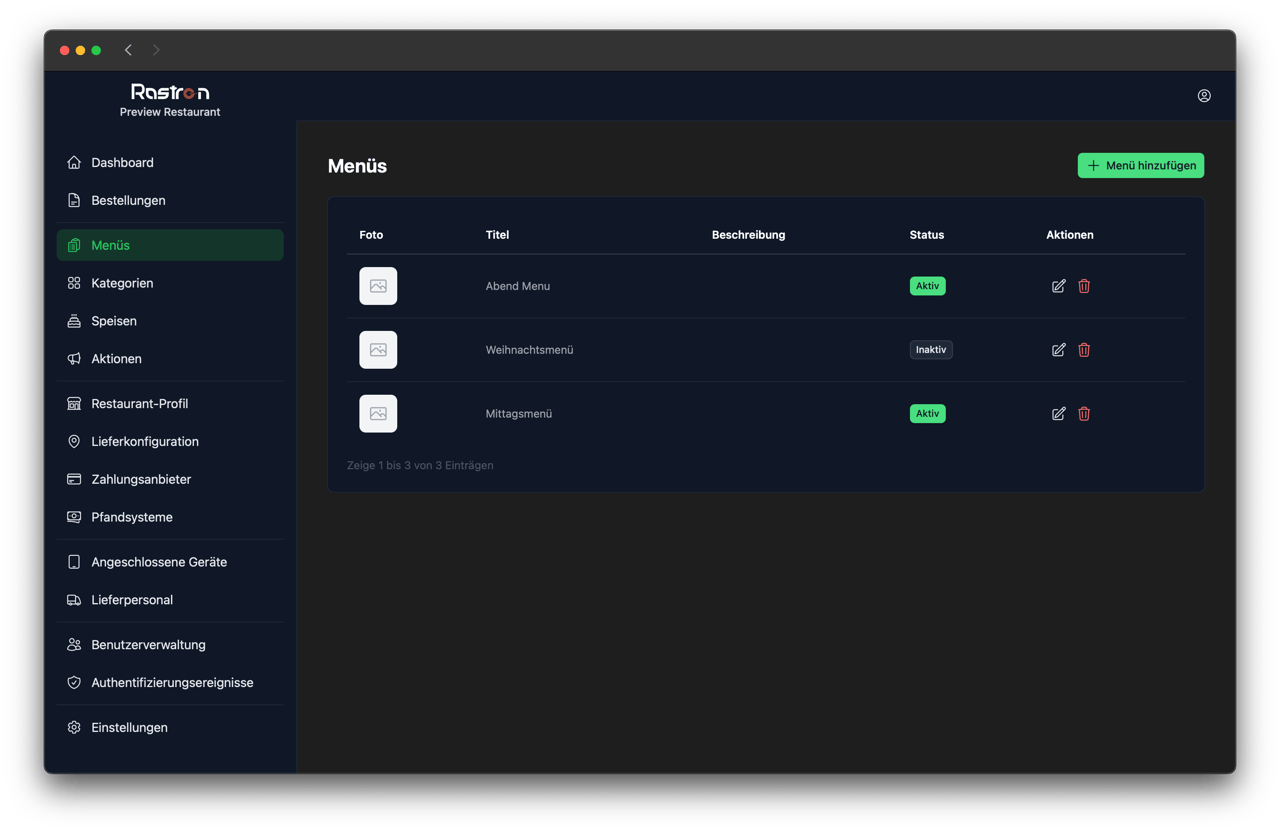Screen dimensions: 1280x832
Task: Go back using the left arrow
Action: (x=128, y=50)
